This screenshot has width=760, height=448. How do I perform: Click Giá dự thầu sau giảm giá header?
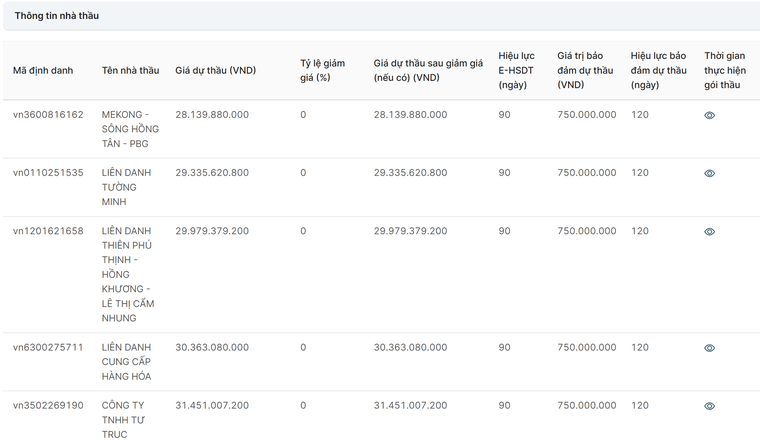click(428, 70)
